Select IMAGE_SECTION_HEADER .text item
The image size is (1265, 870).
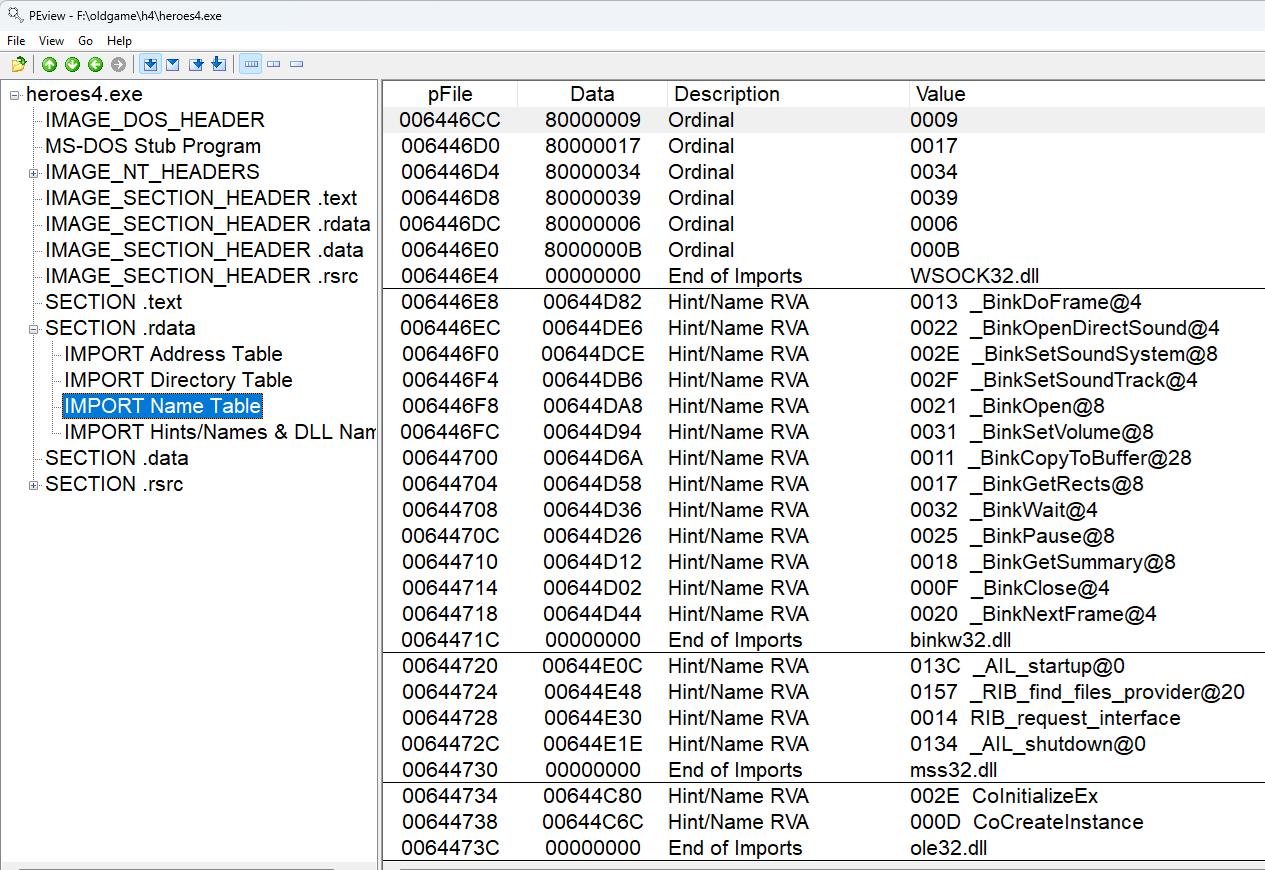pos(201,198)
